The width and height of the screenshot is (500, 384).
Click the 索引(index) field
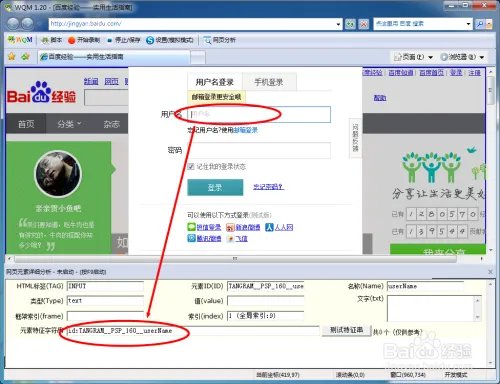tap(266, 316)
